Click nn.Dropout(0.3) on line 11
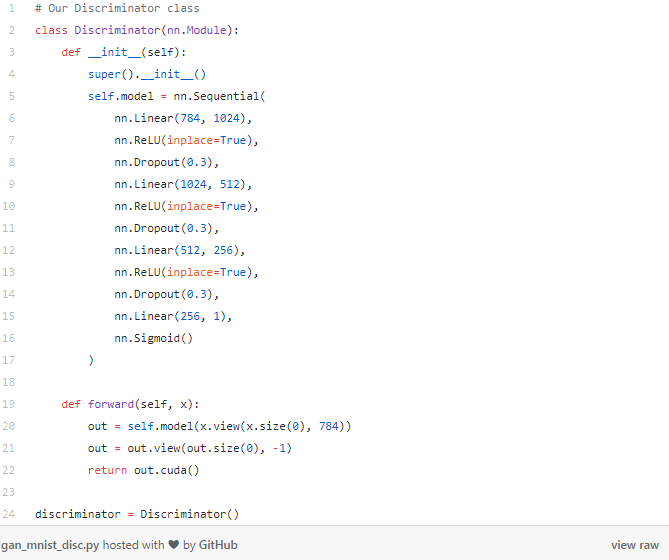The width and height of the screenshot is (669, 560). tap(166, 229)
